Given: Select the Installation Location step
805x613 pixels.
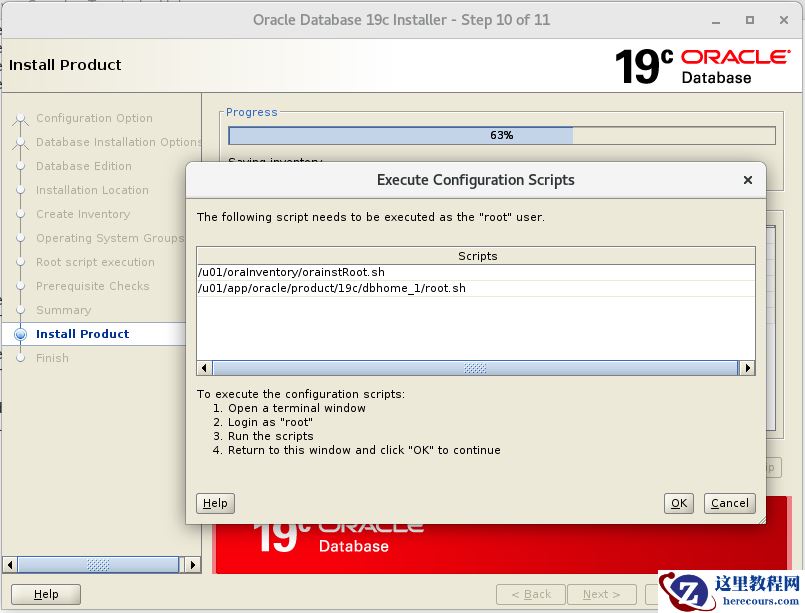Looking at the screenshot, I should coord(92,190).
